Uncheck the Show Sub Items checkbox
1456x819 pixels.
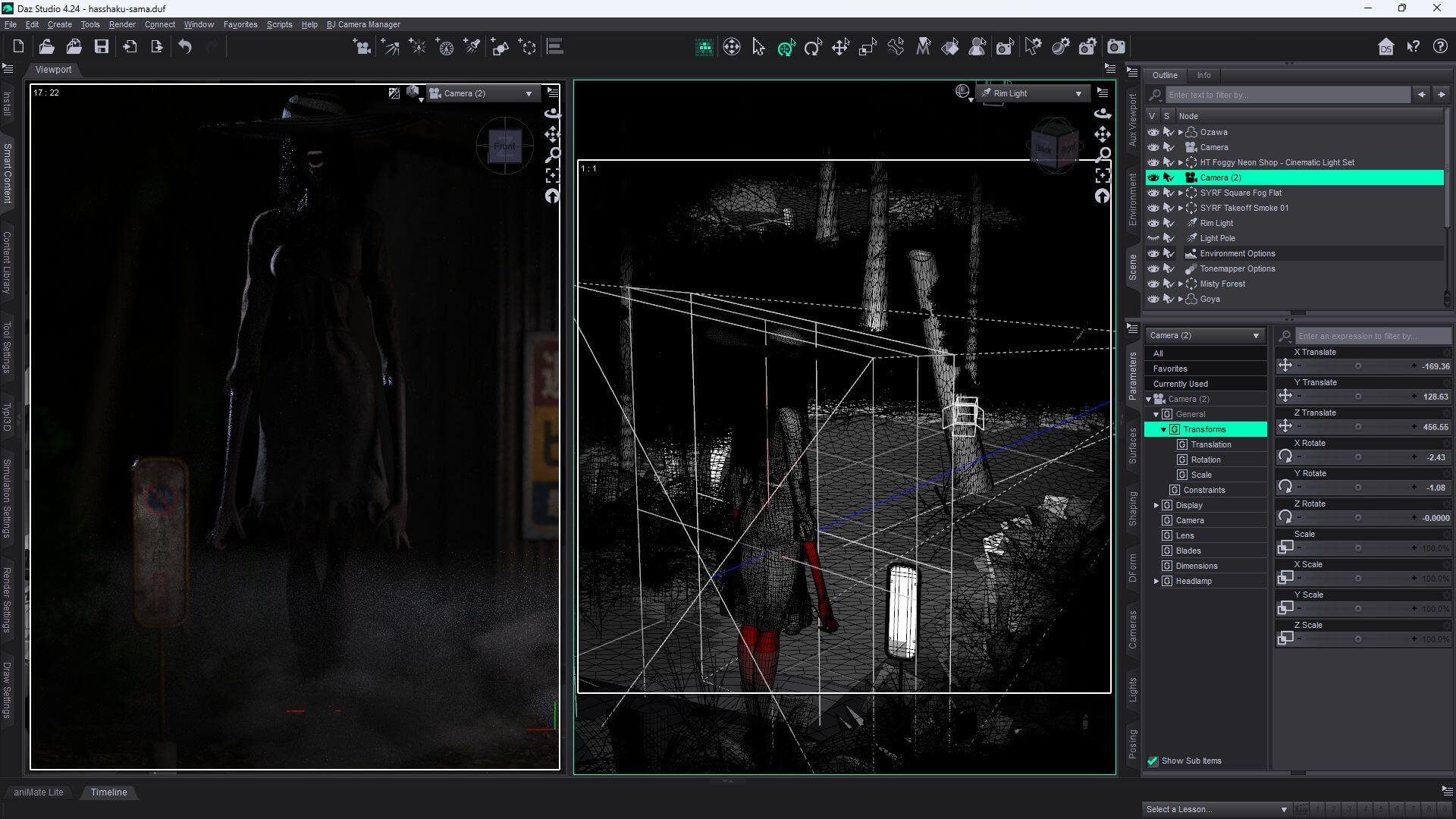1153,761
